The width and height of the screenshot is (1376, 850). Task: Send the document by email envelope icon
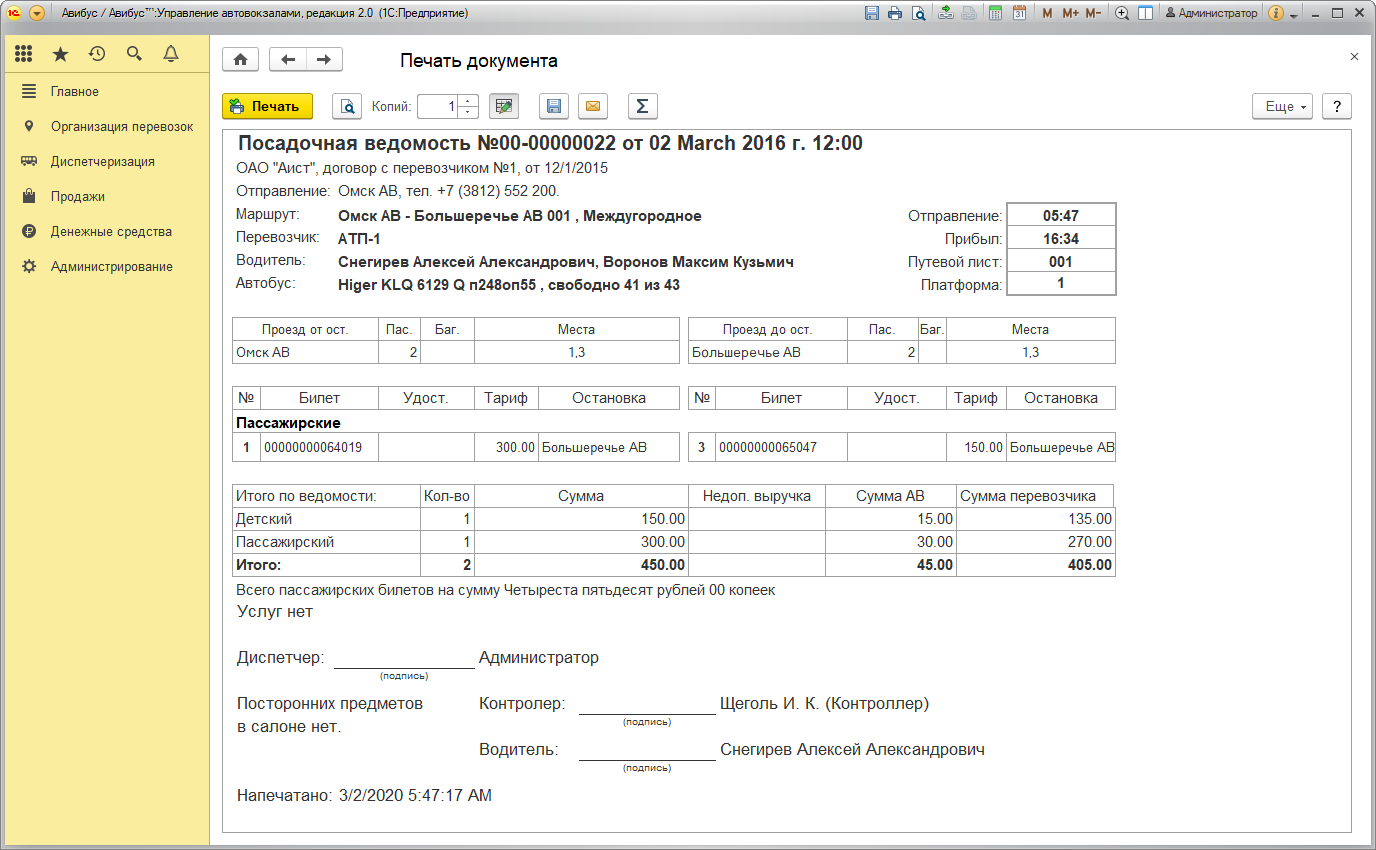tap(593, 106)
